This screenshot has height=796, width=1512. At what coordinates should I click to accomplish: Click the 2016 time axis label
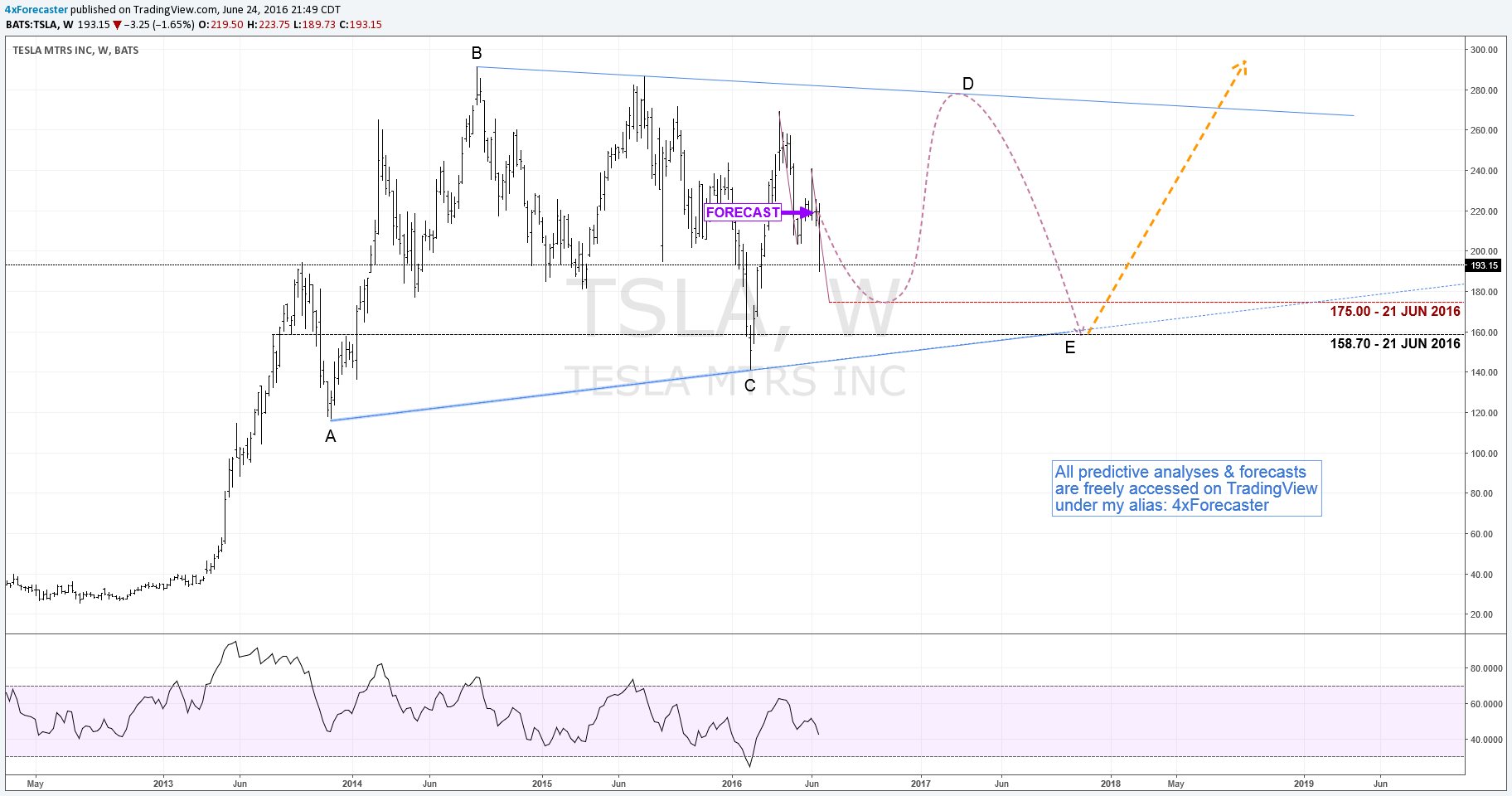pos(732,784)
